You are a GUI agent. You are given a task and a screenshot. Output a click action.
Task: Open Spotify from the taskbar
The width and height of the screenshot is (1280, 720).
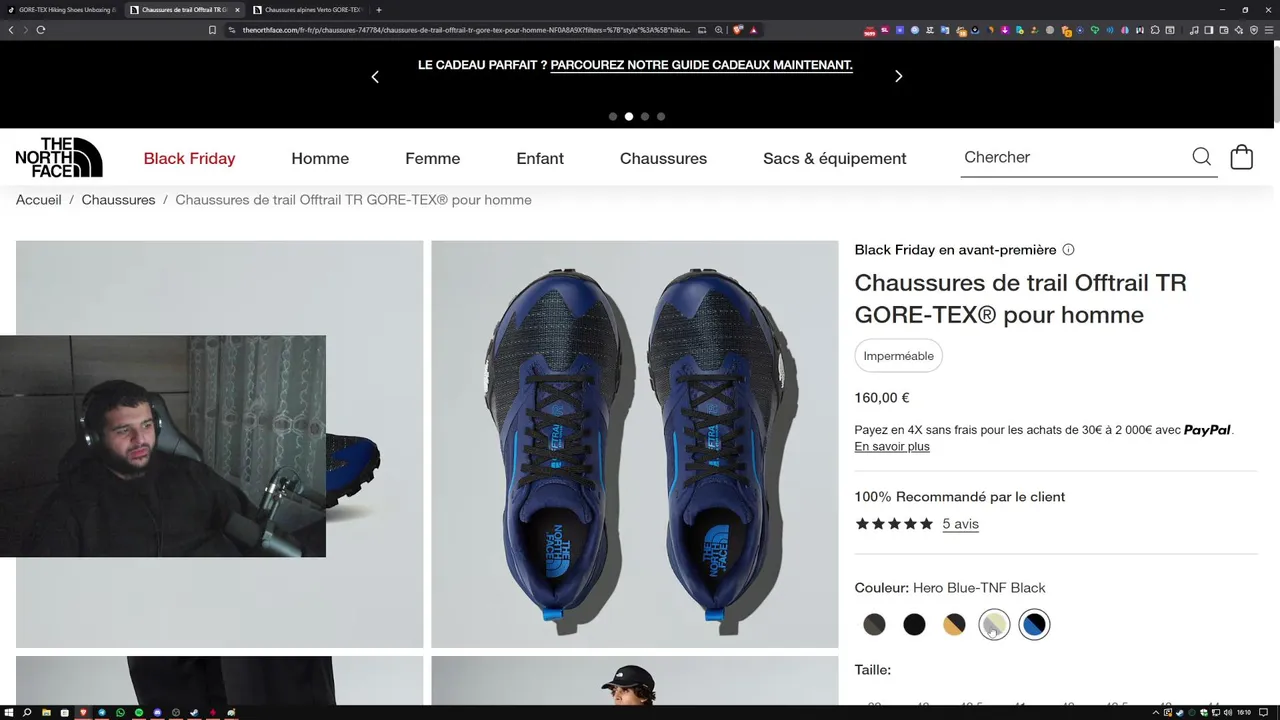click(x=139, y=713)
